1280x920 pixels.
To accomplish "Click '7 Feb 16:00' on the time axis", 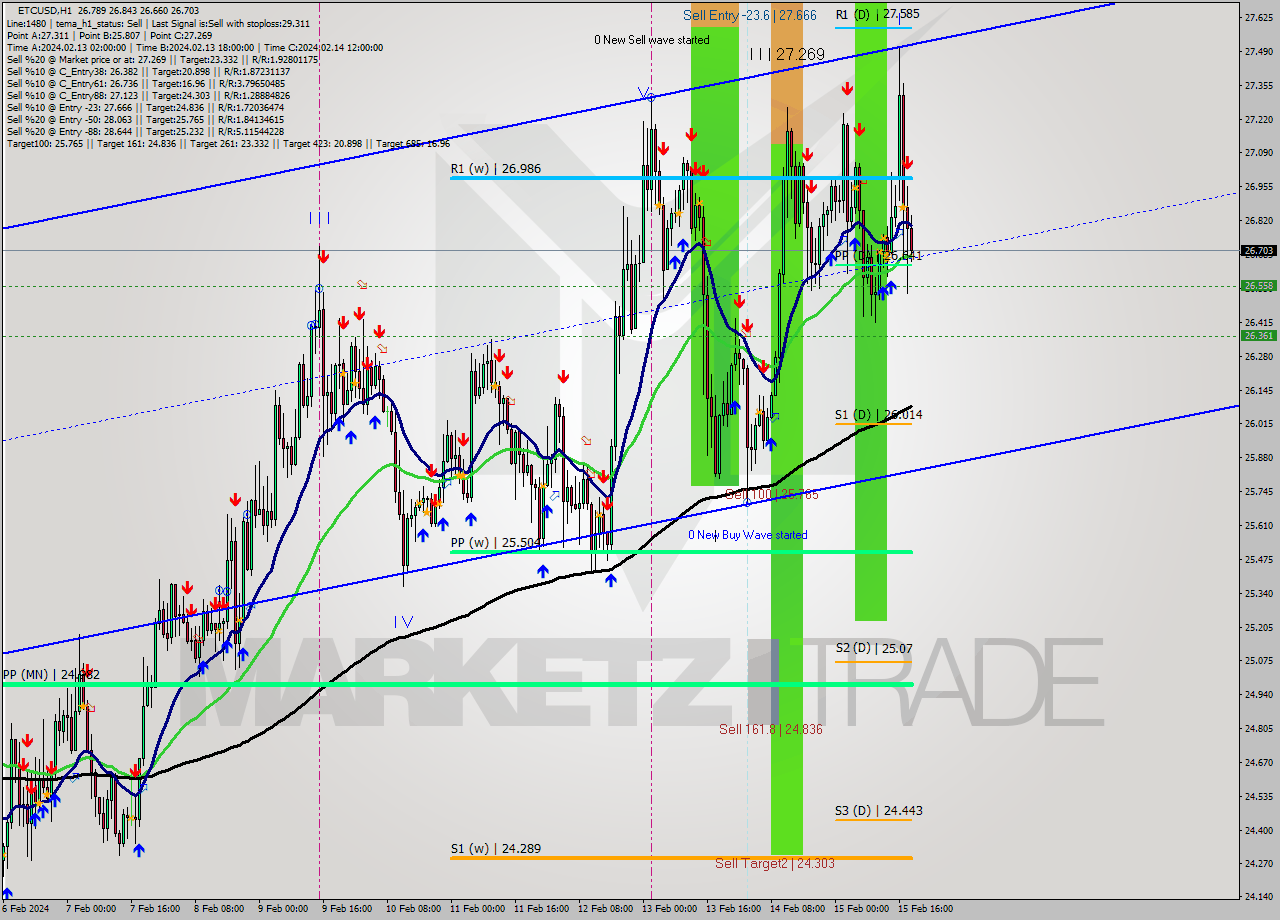I will point(155,909).
